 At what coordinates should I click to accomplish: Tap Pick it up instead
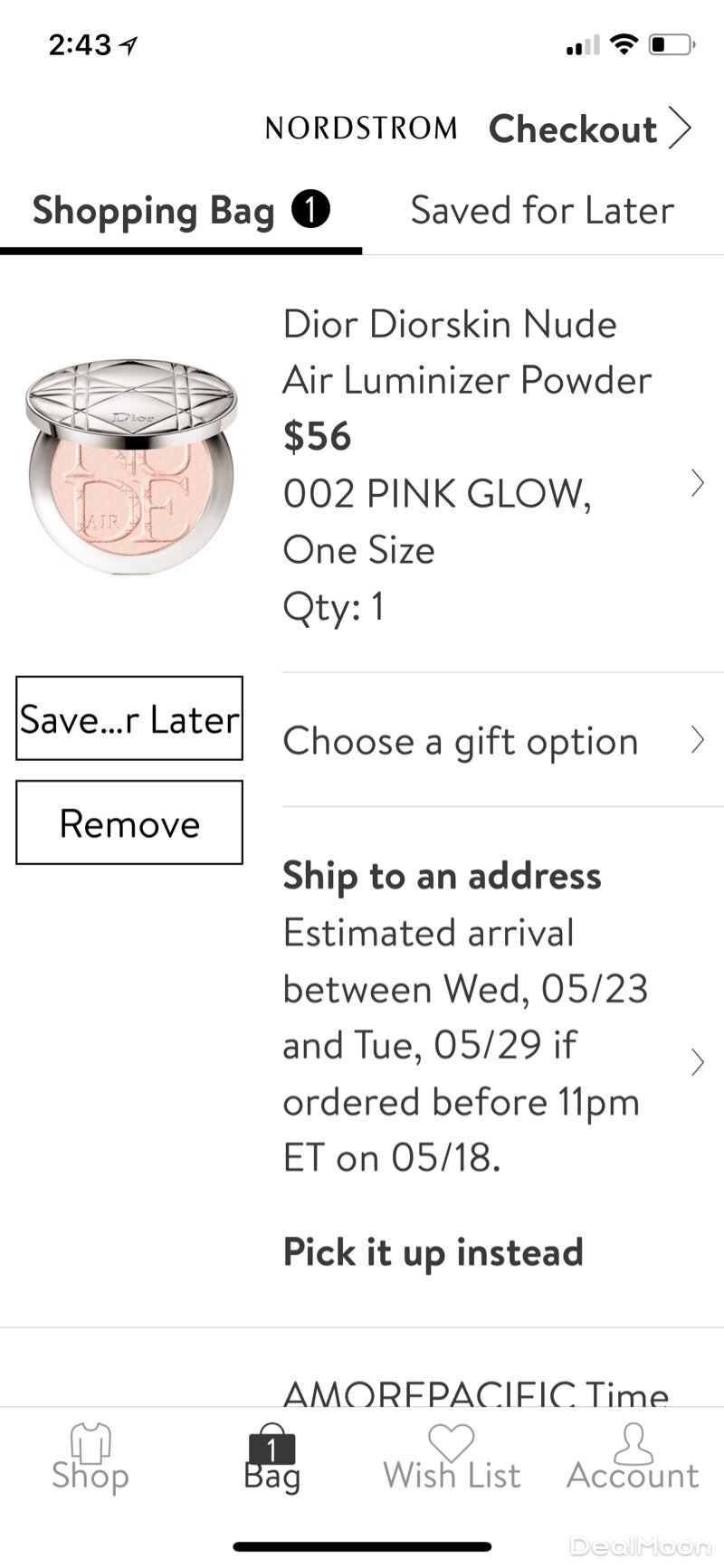433,1252
